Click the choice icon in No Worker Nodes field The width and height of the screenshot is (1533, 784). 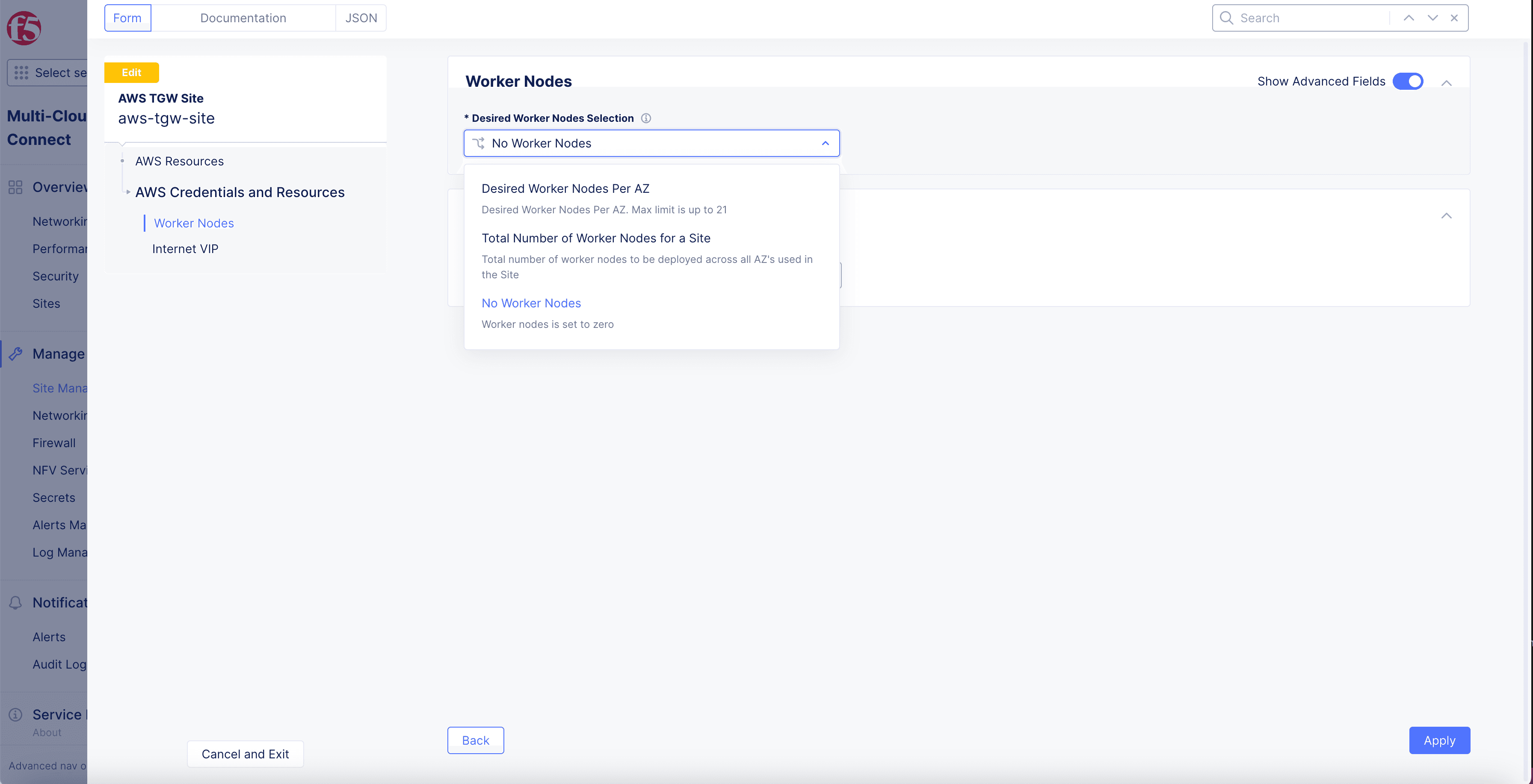coord(479,143)
